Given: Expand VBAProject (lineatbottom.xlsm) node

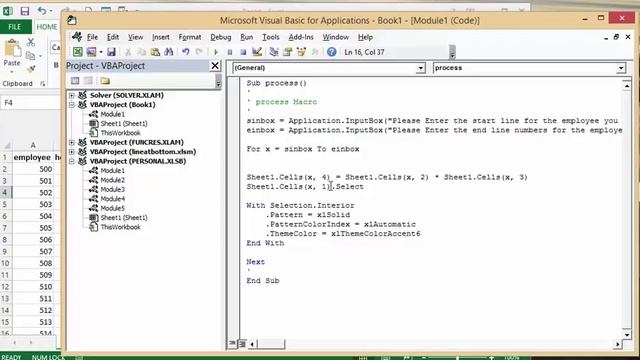Looking at the screenshot, I should tap(72, 152).
